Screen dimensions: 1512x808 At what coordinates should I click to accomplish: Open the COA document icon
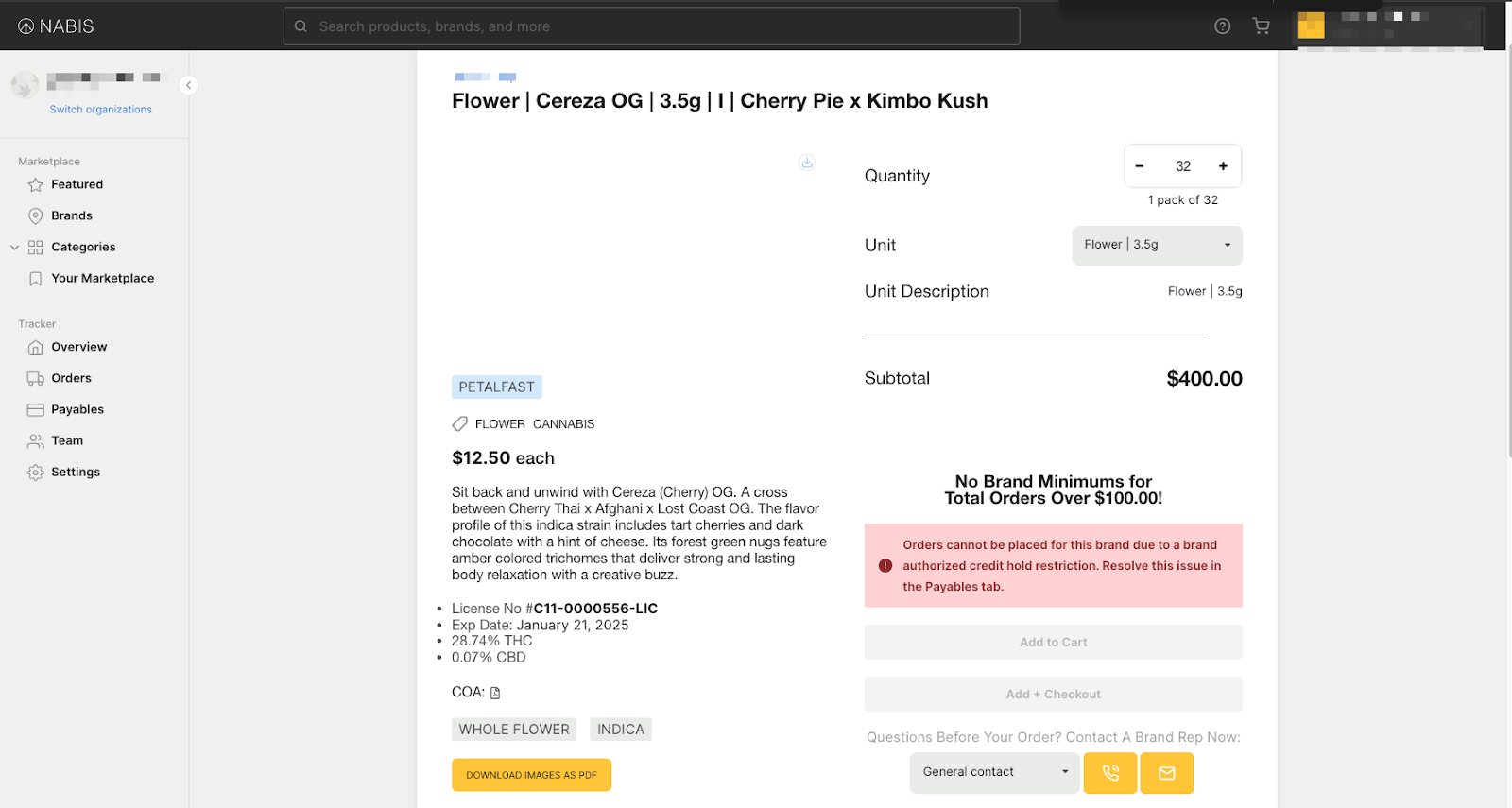495,693
